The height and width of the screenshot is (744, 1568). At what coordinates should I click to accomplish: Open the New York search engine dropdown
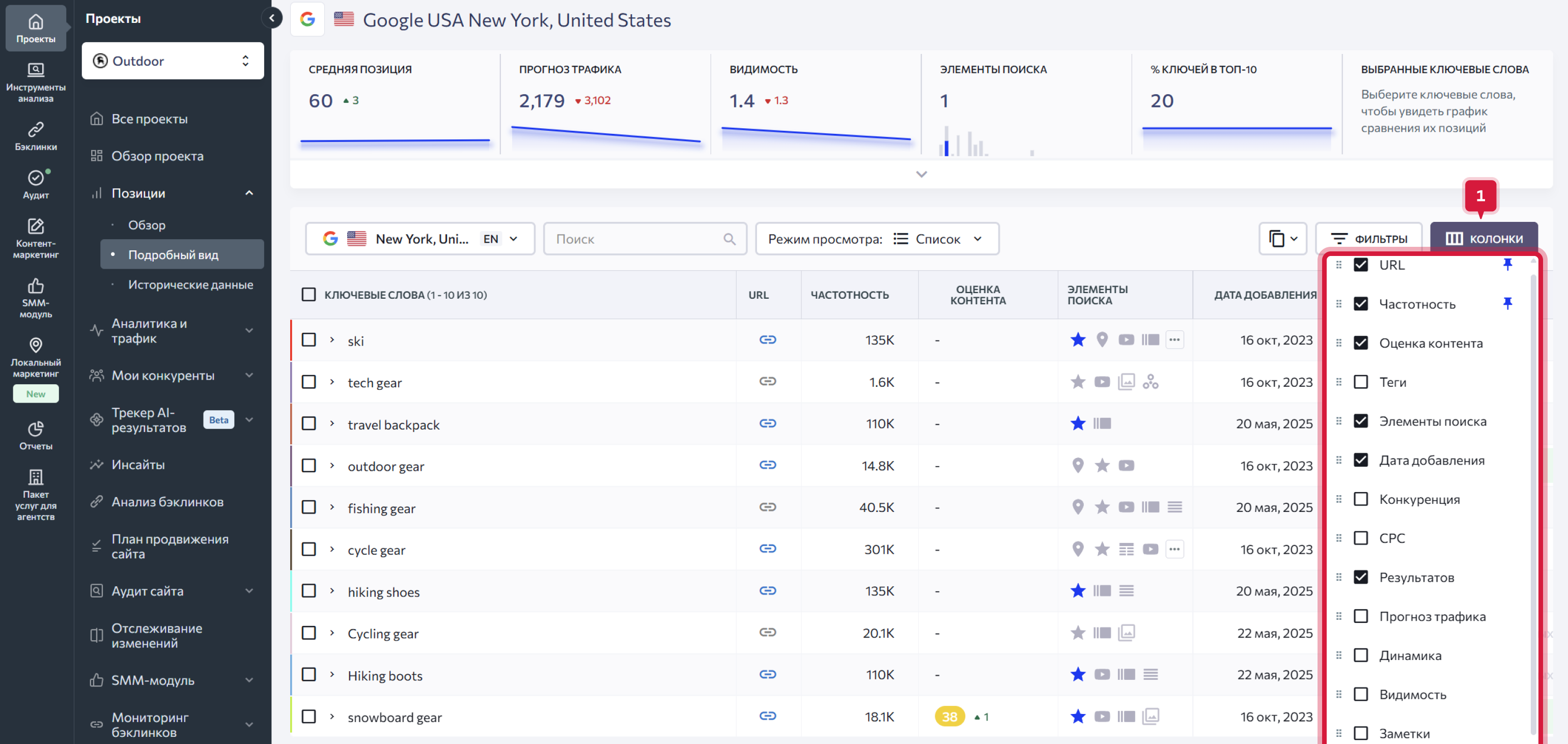pos(420,239)
